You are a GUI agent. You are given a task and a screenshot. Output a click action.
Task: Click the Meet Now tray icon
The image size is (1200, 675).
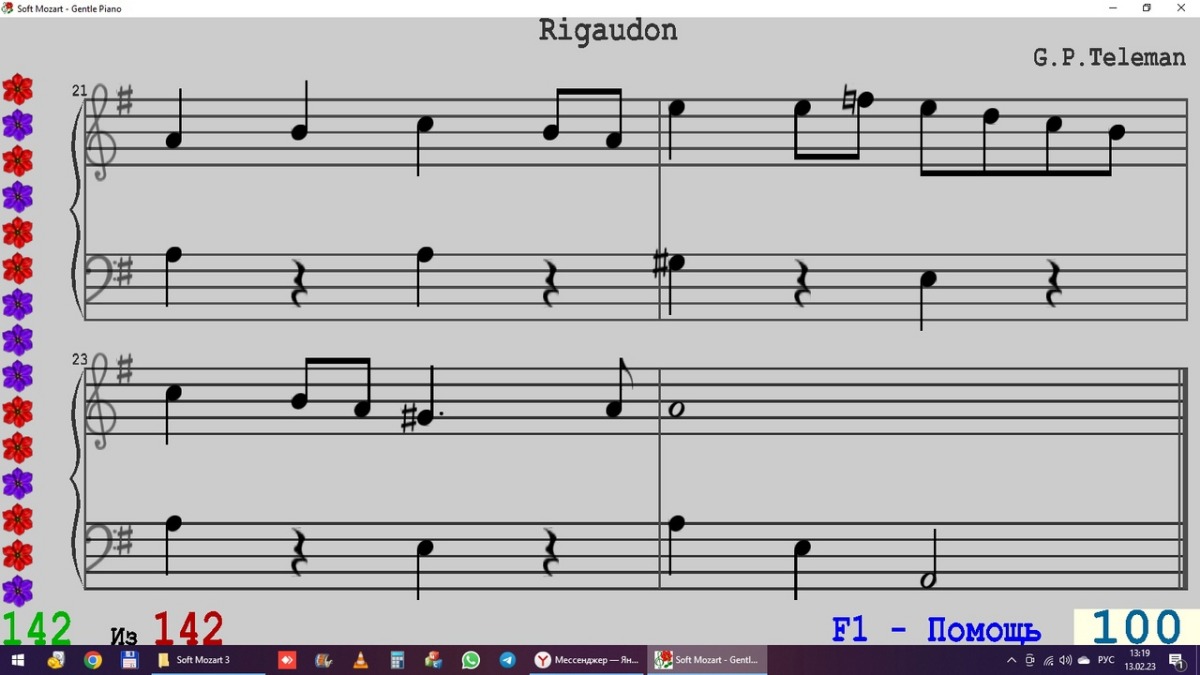point(1030,660)
